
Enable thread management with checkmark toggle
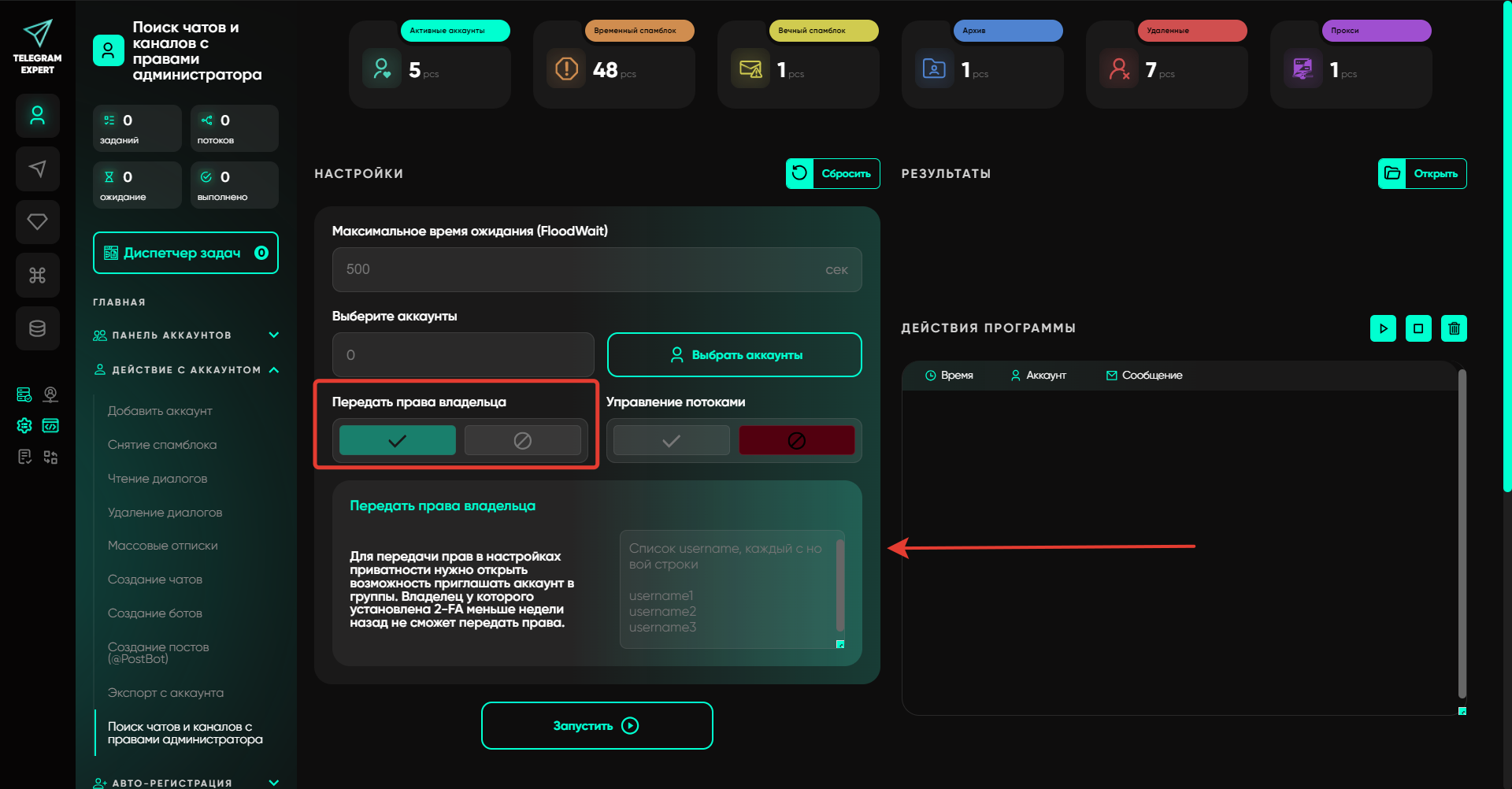(x=671, y=440)
